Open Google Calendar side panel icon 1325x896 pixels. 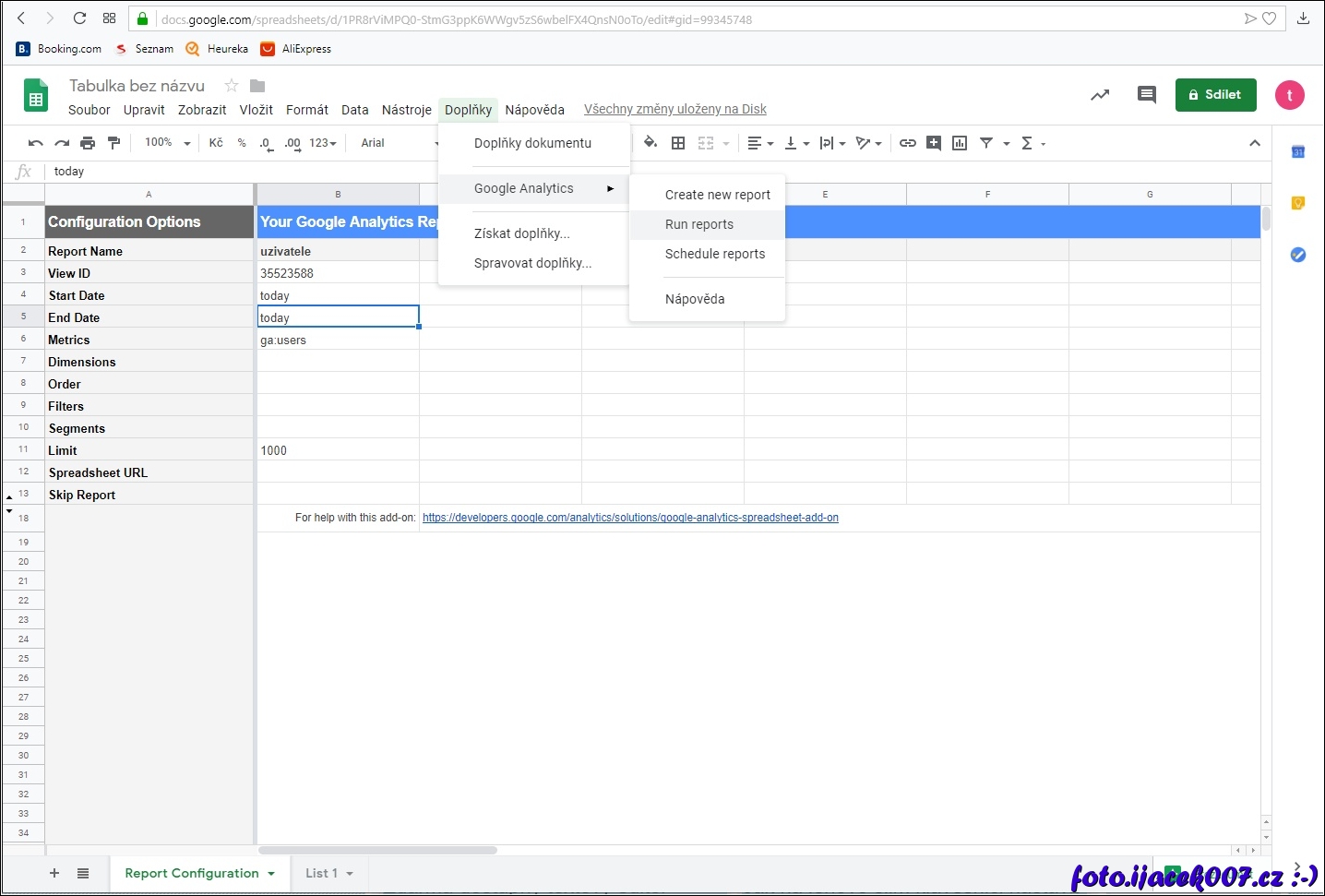click(1297, 152)
